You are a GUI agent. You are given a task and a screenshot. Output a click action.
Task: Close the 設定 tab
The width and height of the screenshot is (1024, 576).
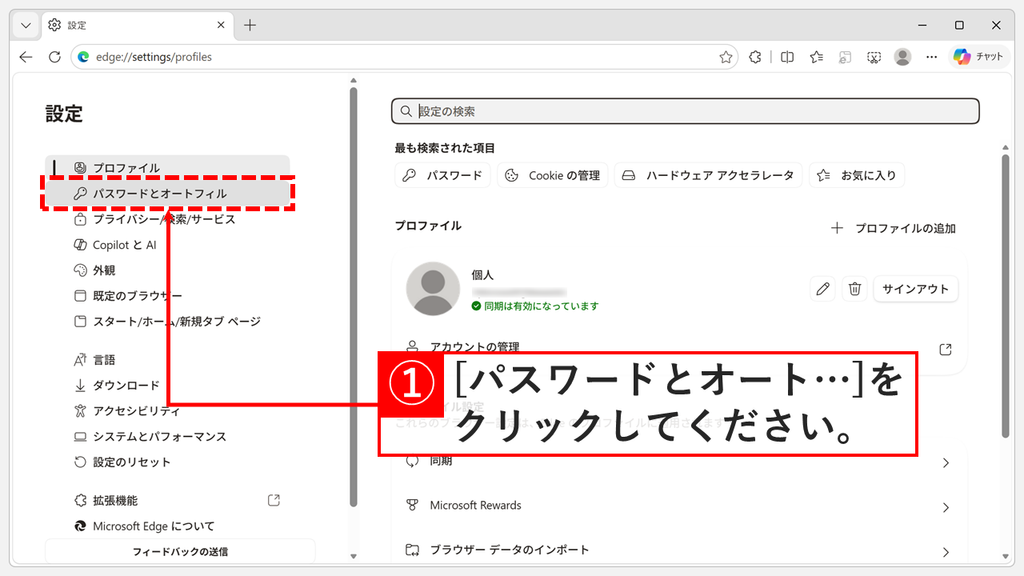(221, 25)
